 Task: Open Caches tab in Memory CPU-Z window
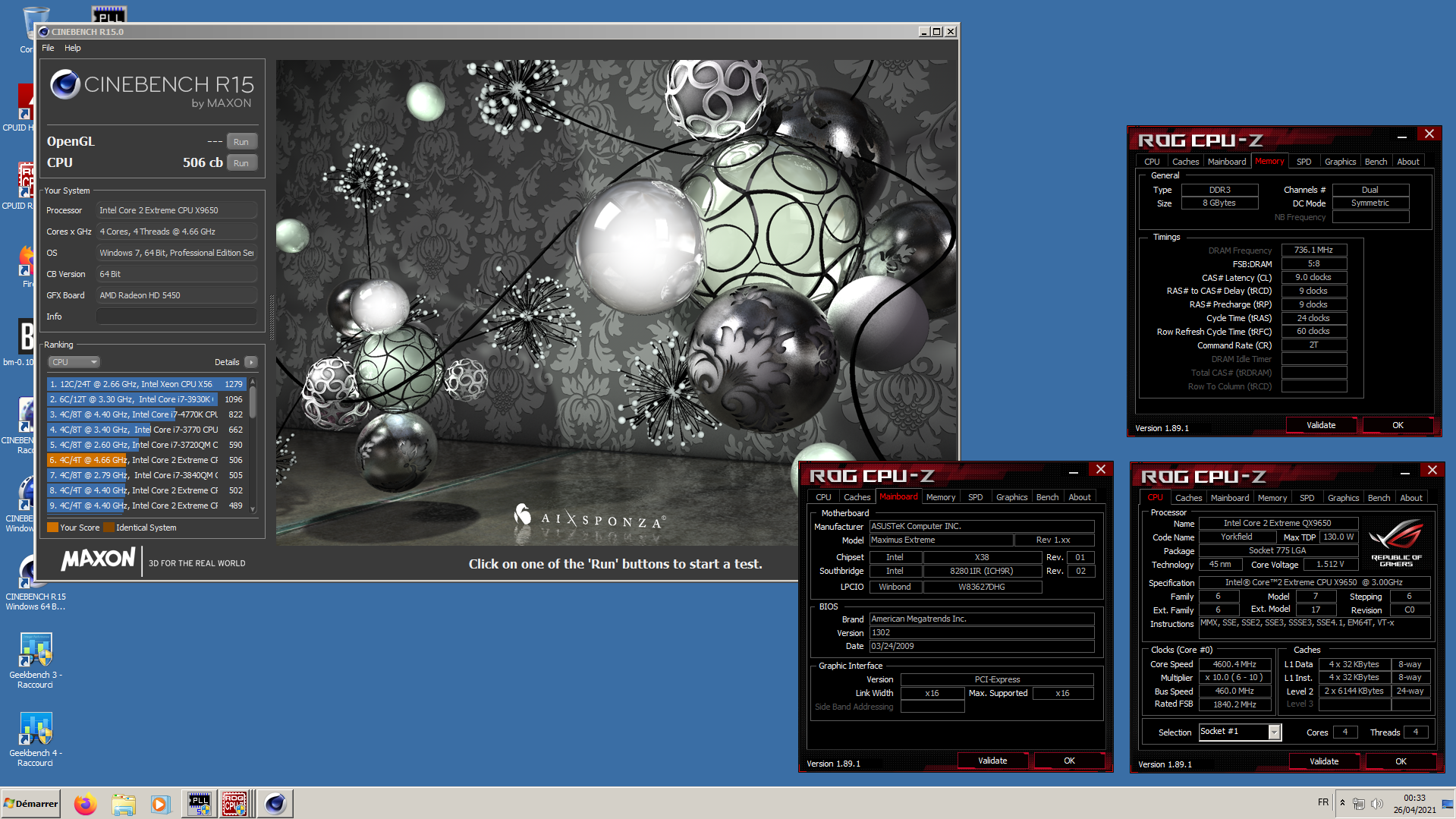pyautogui.click(x=1185, y=162)
